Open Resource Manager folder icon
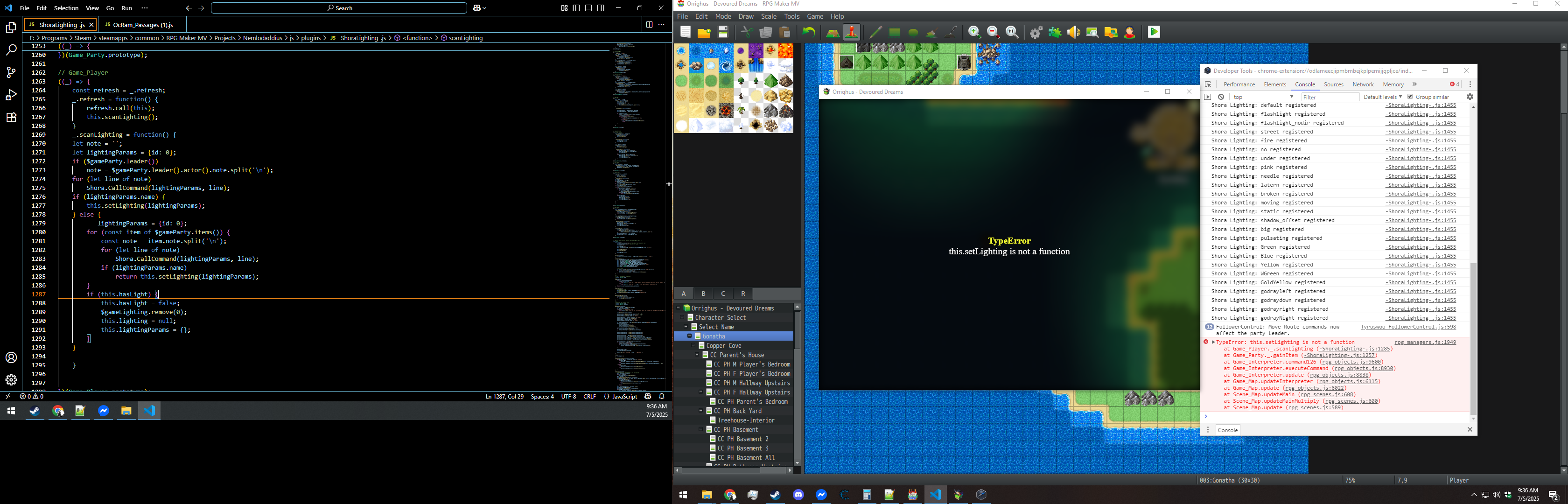 click(x=1111, y=32)
